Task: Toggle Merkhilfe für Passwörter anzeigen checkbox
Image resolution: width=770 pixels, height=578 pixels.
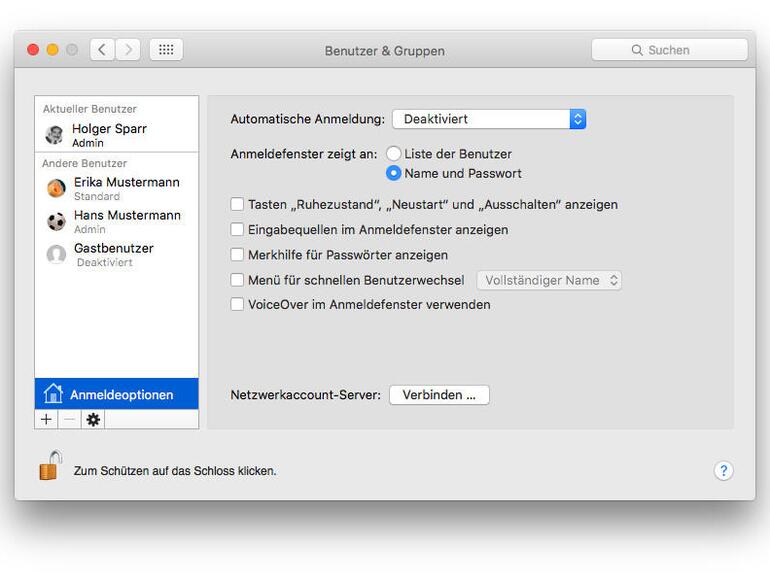Action: point(237,255)
